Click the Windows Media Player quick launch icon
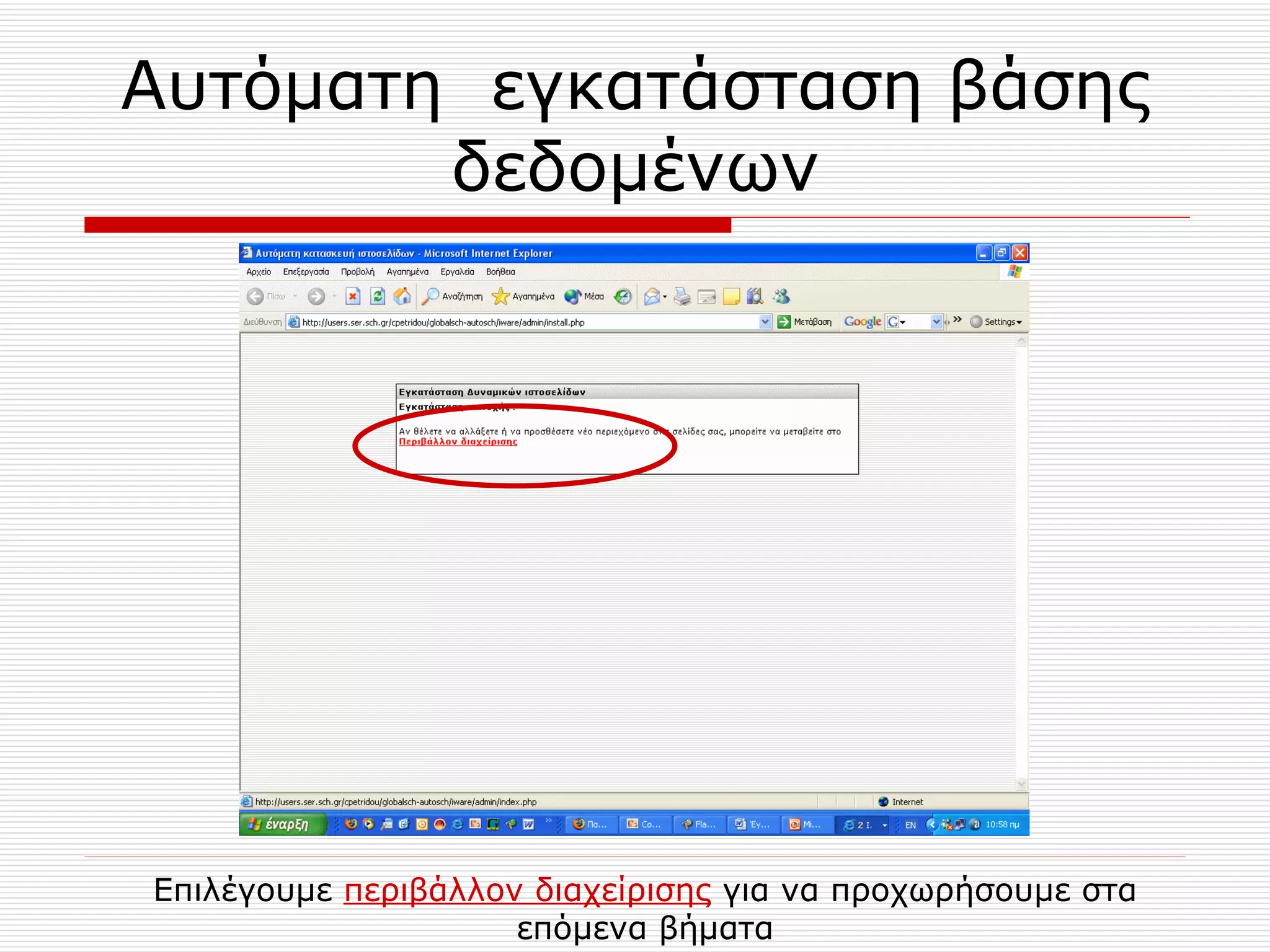The image size is (1270, 952). 369,824
